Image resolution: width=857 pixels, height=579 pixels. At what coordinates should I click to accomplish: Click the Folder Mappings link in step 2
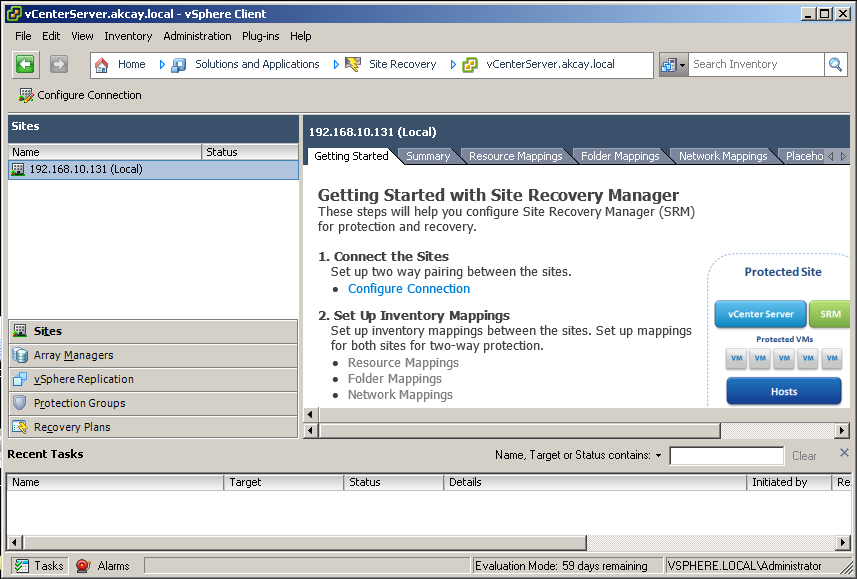tap(395, 379)
